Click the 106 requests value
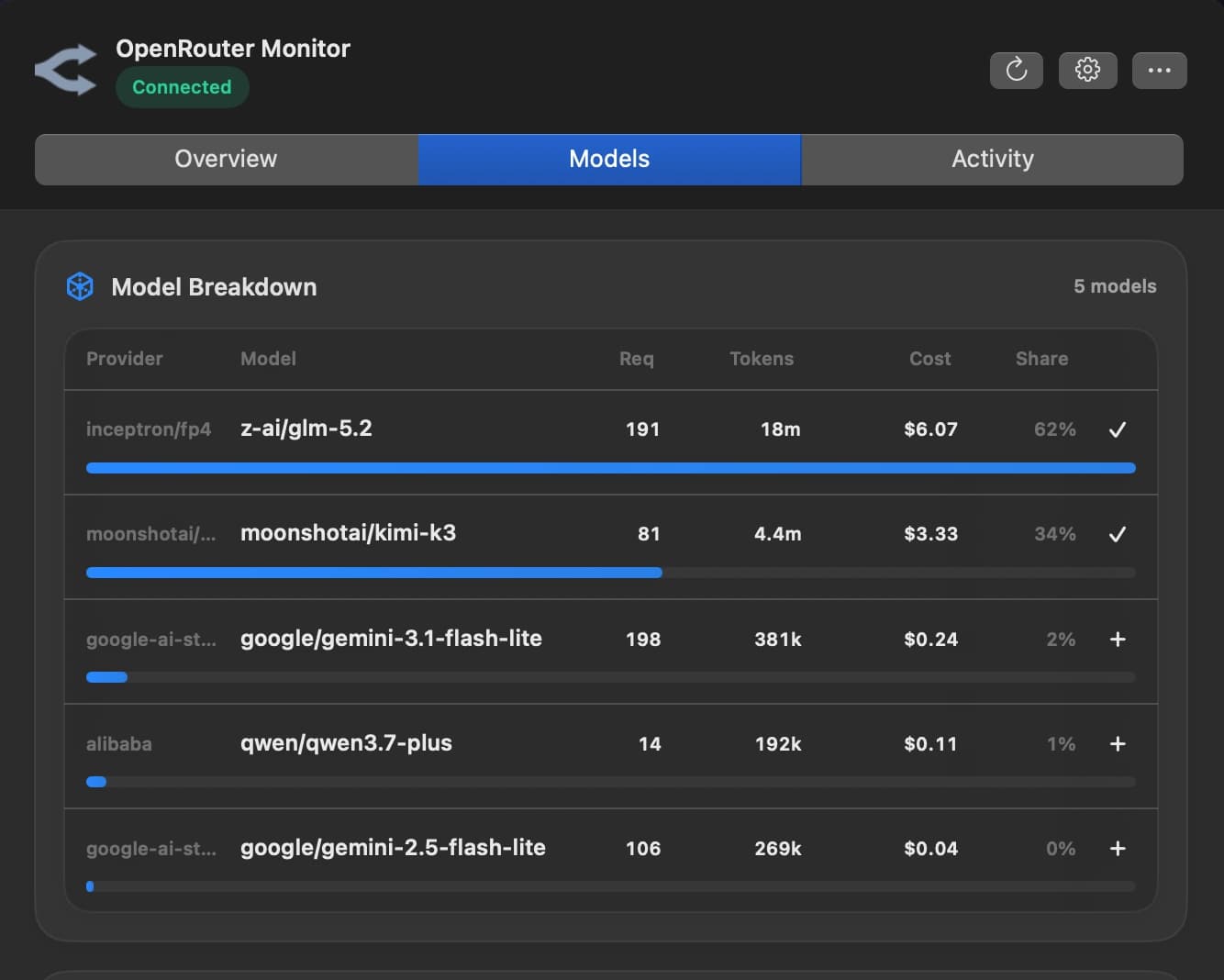 [x=642, y=849]
